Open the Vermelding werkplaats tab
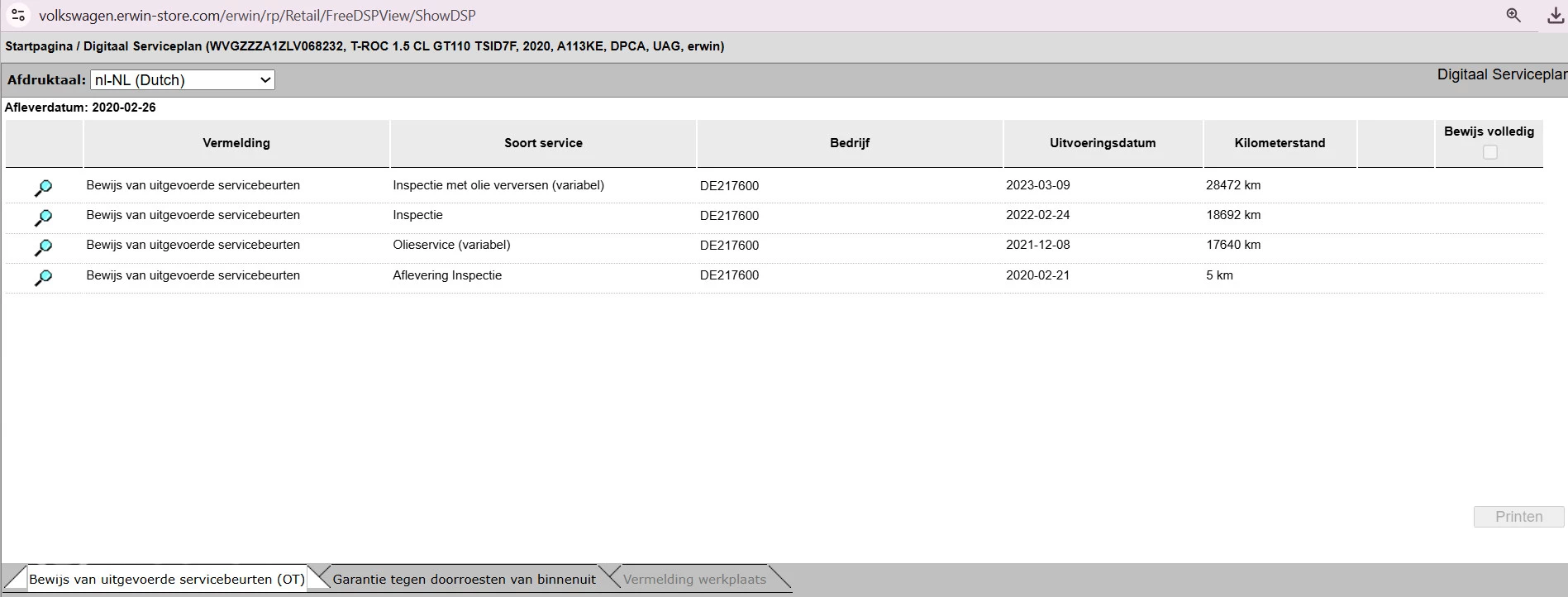 click(x=694, y=579)
